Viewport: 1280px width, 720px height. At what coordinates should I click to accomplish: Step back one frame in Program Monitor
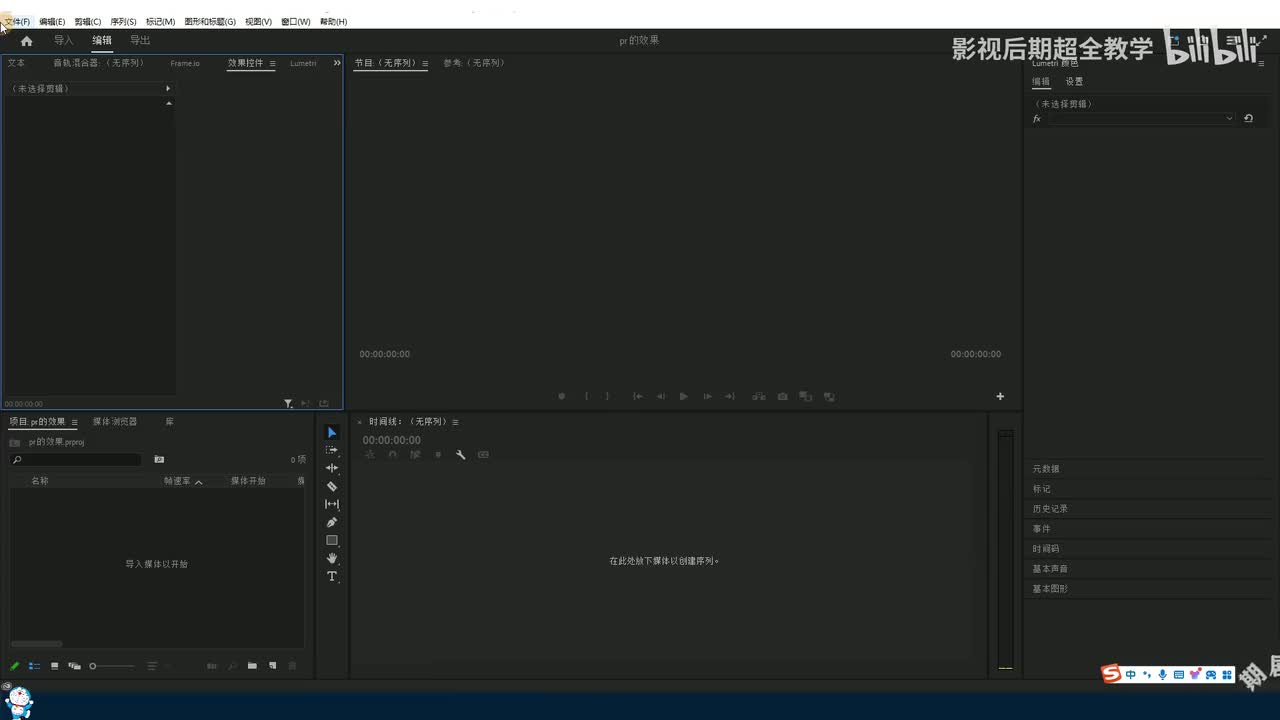pyautogui.click(x=661, y=396)
